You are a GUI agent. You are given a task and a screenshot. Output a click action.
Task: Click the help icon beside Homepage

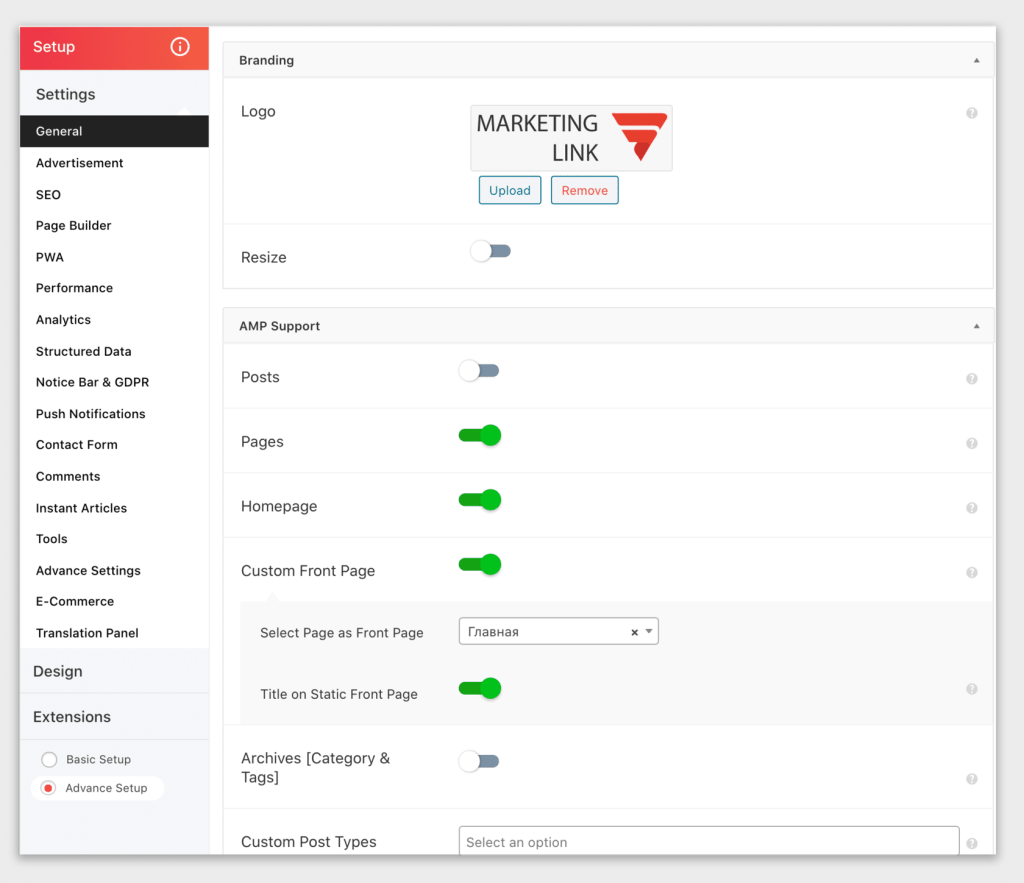[x=971, y=508]
